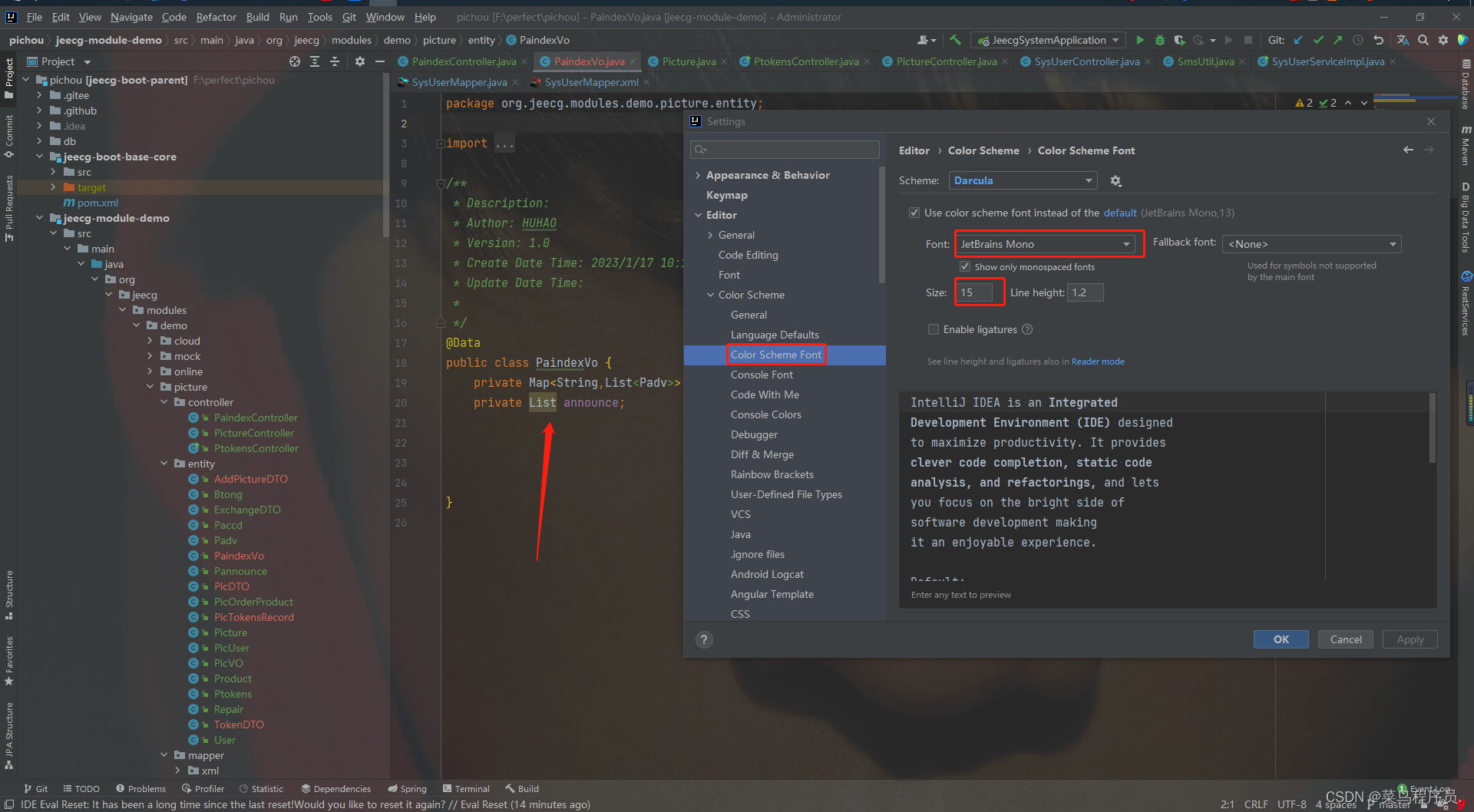Click Cancel in Settings dialog
Viewport: 1474px width, 812px height.
click(1346, 639)
